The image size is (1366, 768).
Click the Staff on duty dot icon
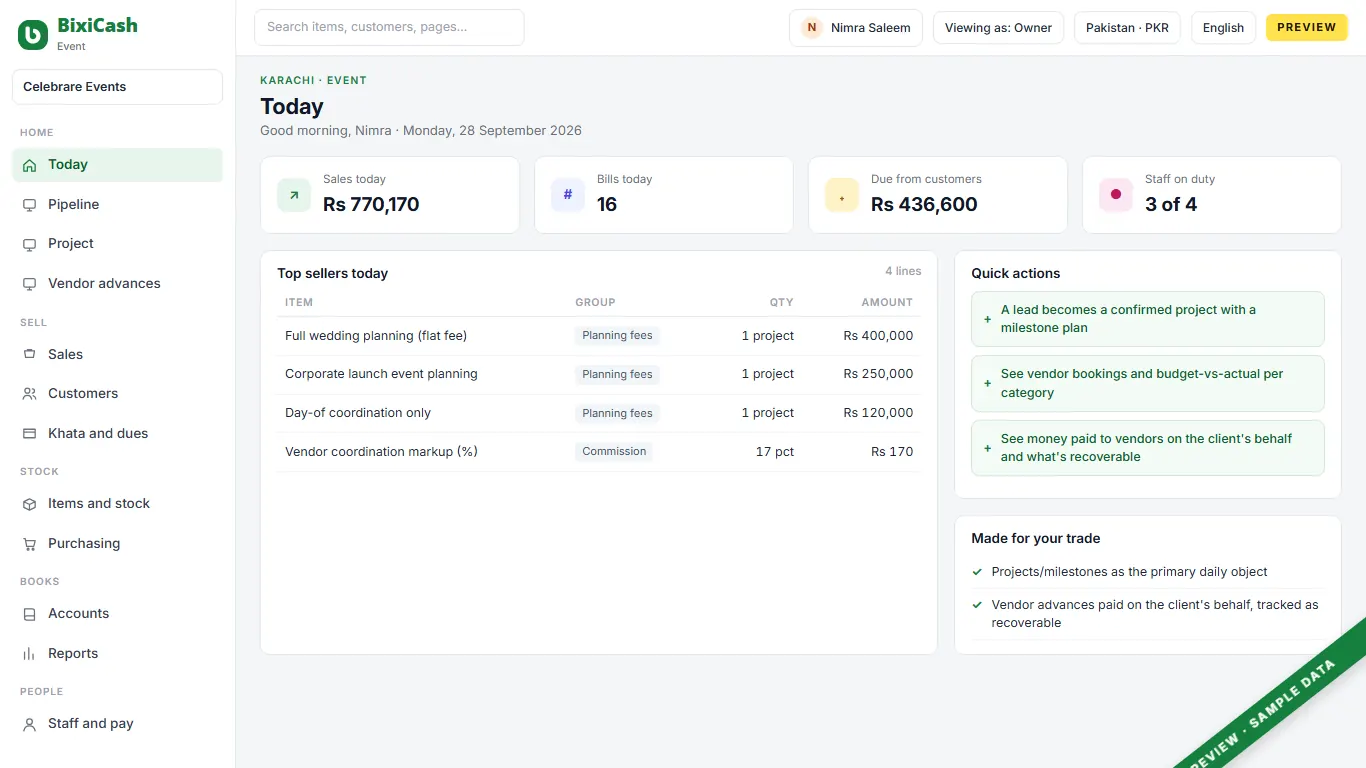point(1116,195)
